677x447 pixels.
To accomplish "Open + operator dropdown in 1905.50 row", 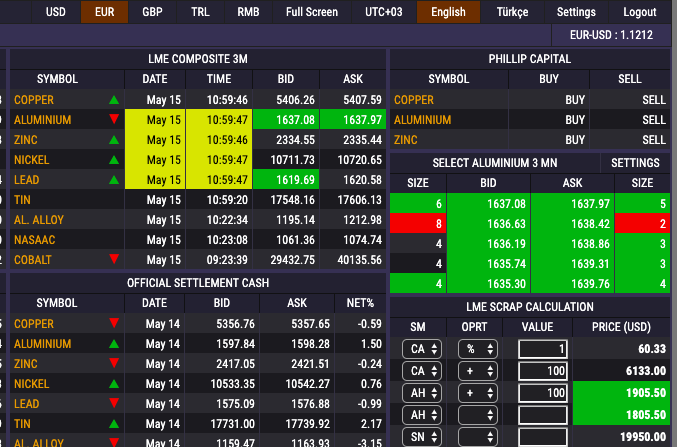I will coord(478,393).
